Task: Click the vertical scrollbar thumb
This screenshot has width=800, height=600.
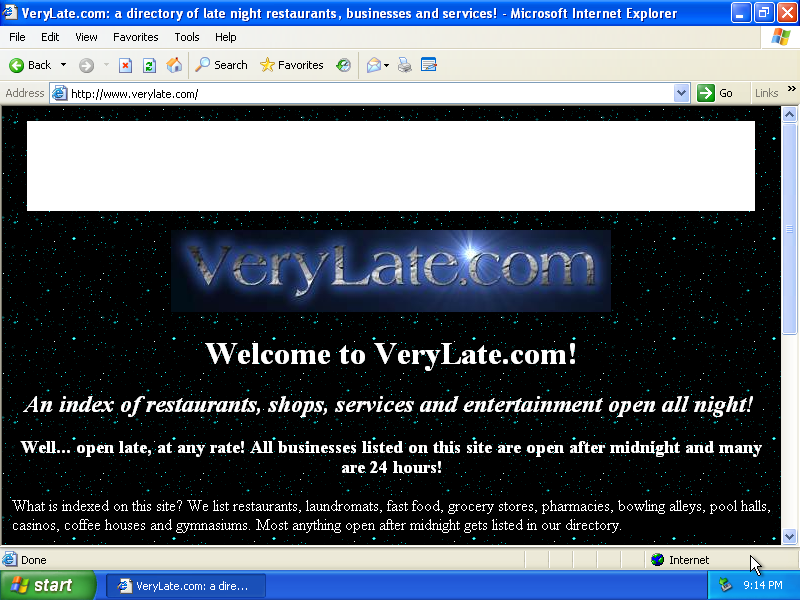Action: click(x=789, y=228)
